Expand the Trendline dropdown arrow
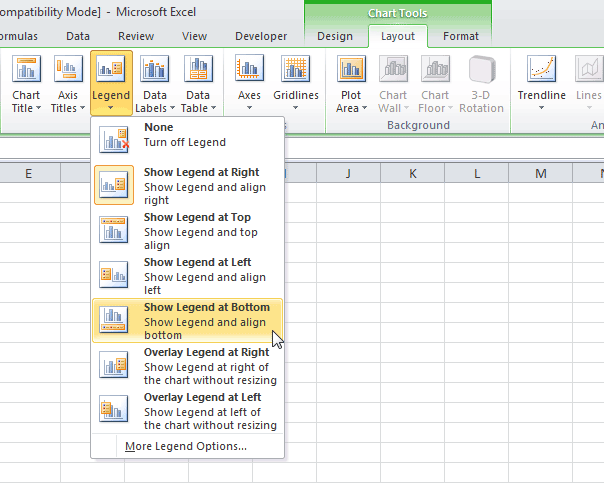604x483 pixels. click(x=541, y=108)
